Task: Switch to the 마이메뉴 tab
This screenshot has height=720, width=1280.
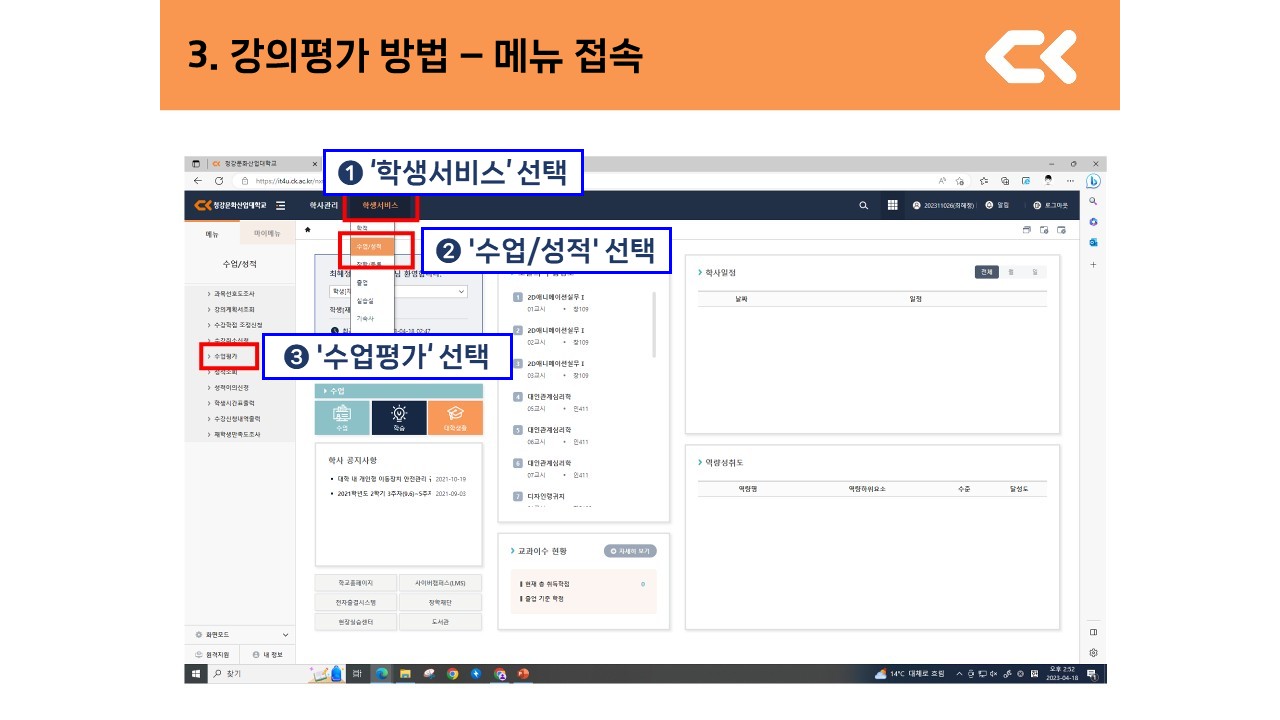Action: click(x=267, y=234)
